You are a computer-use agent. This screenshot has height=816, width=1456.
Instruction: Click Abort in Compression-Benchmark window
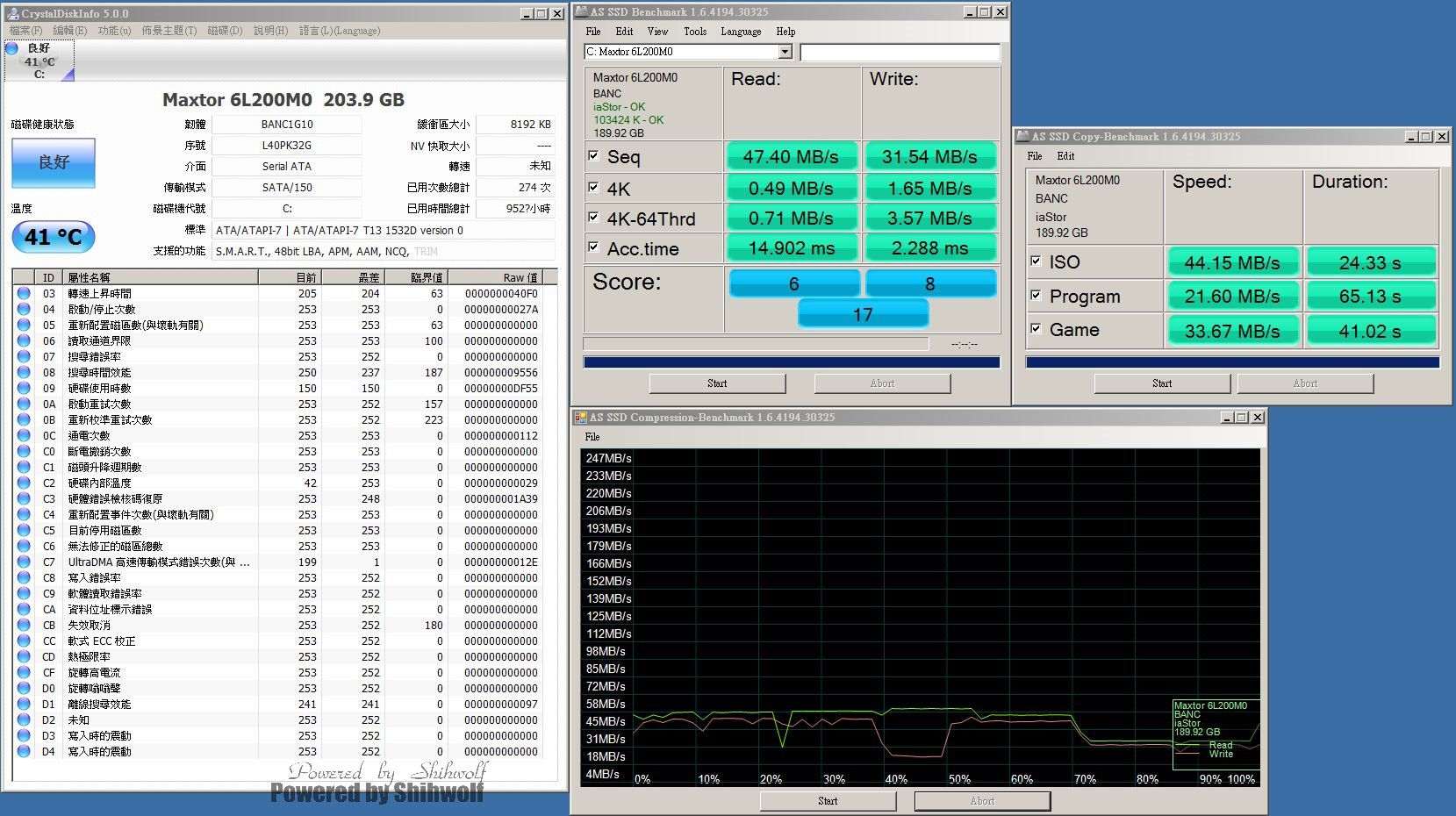tap(982, 801)
